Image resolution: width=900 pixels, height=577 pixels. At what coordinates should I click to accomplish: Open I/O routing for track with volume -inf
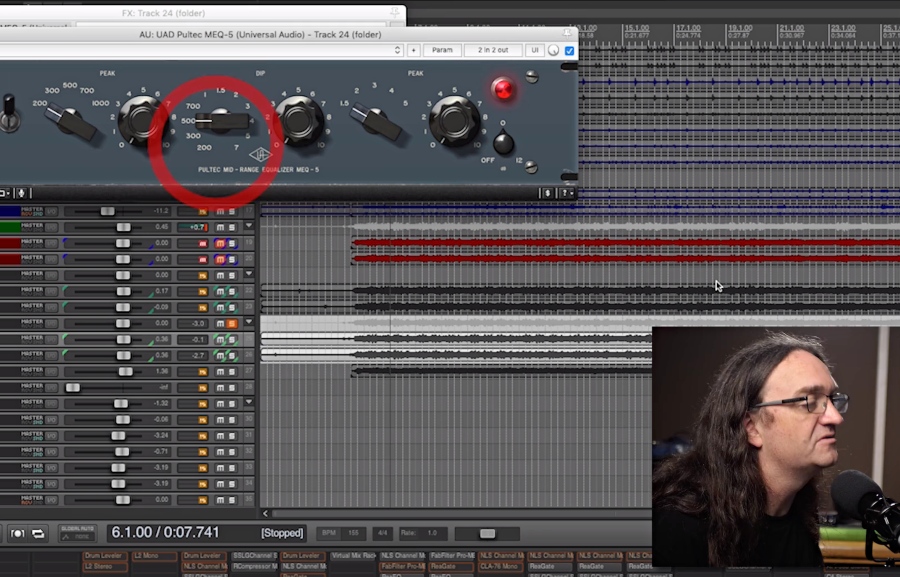point(52,388)
